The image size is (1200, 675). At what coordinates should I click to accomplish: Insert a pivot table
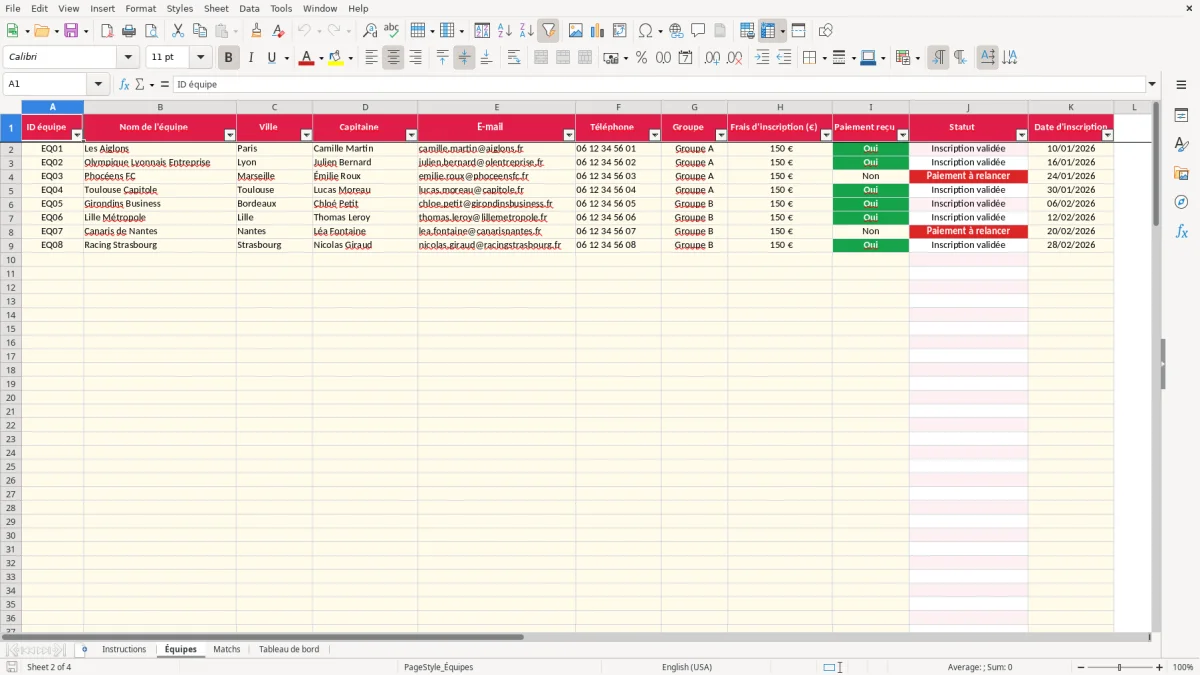pyautogui.click(x=620, y=31)
